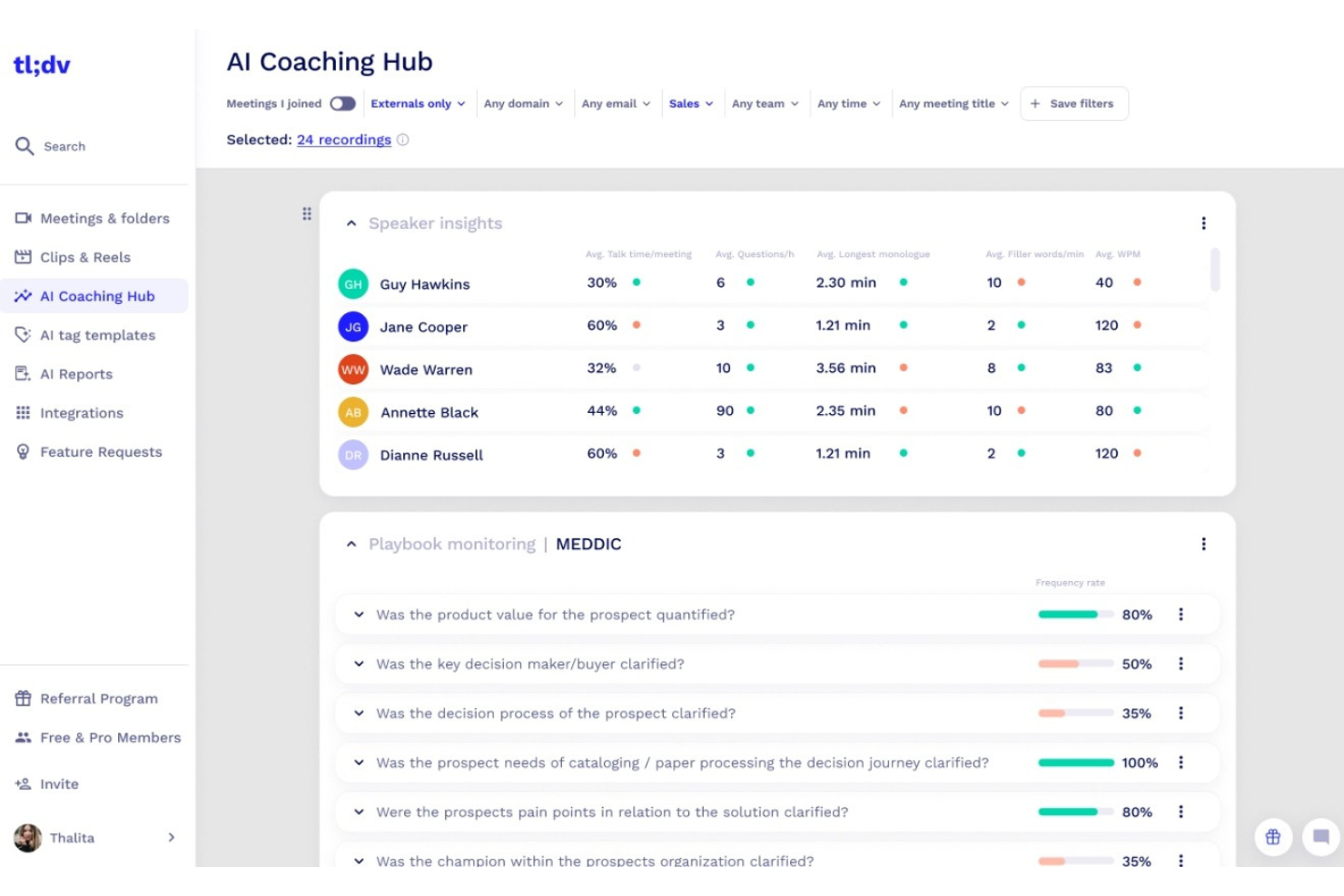The width and height of the screenshot is (1344, 896).
Task: Open the Playbook monitoring three-dot menu
Action: click(1203, 544)
